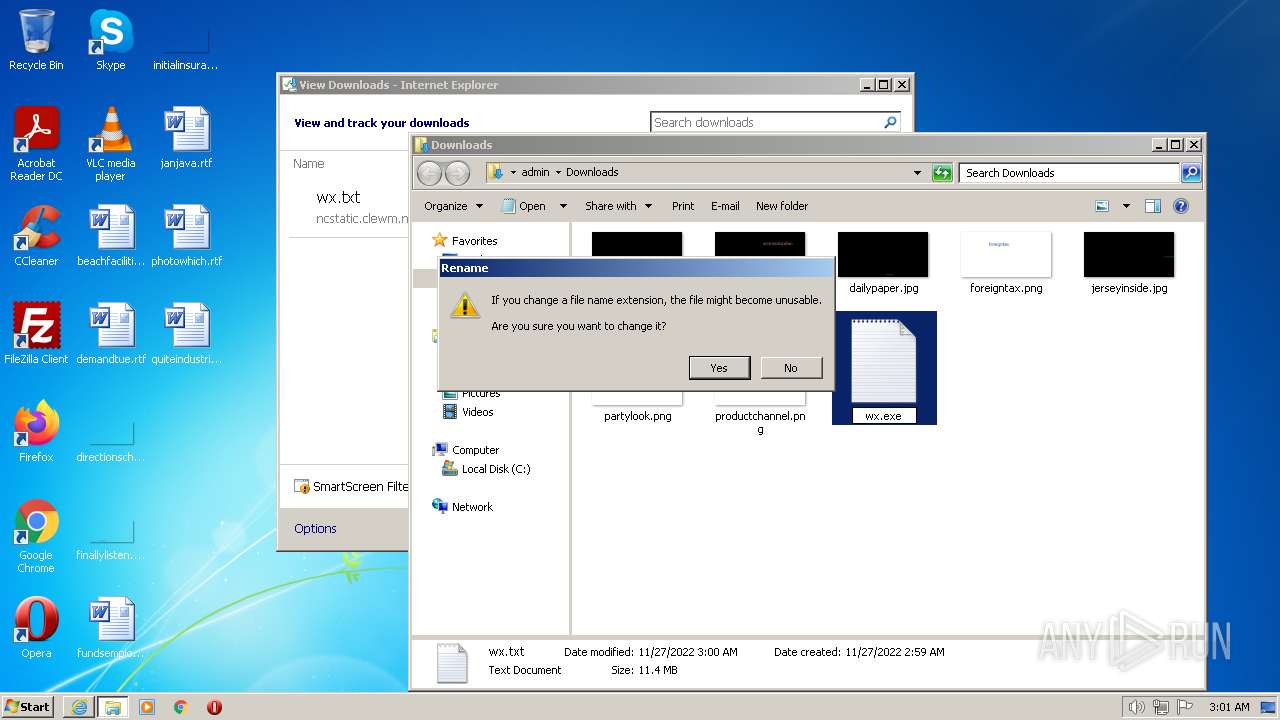Viewport: 1280px width, 720px height.
Task: Click the Opera taskbar icon
Action: [214, 706]
